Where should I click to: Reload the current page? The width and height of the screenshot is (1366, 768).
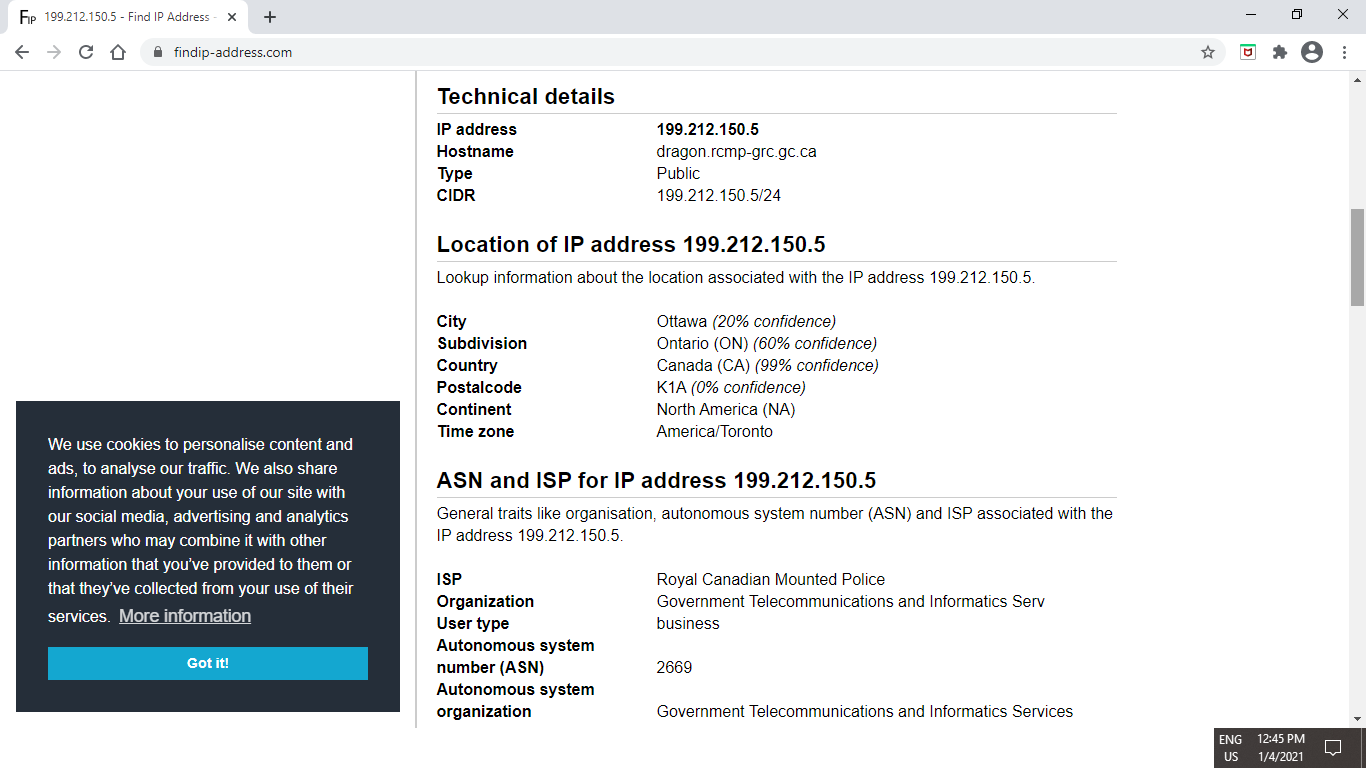[x=86, y=52]
